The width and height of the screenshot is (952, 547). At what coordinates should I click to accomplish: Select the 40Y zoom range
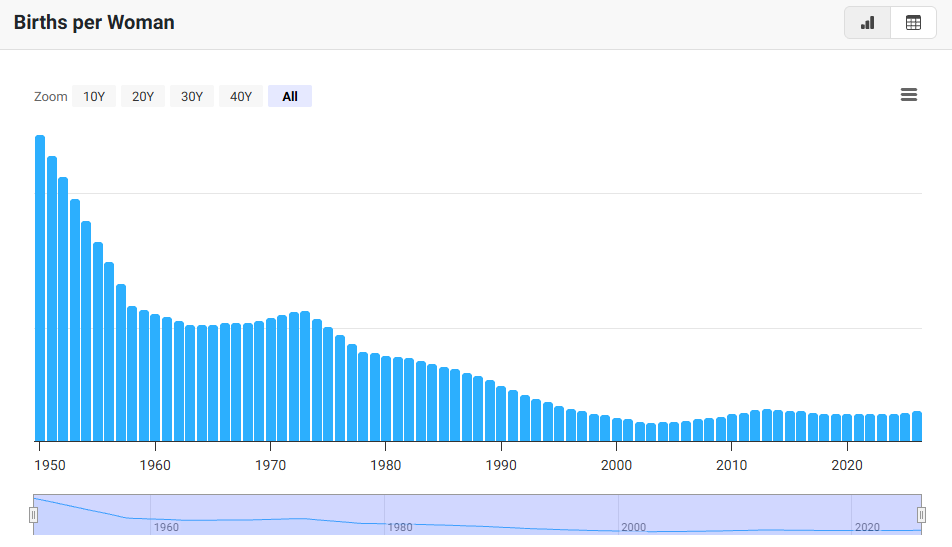[x=241, y=97]
